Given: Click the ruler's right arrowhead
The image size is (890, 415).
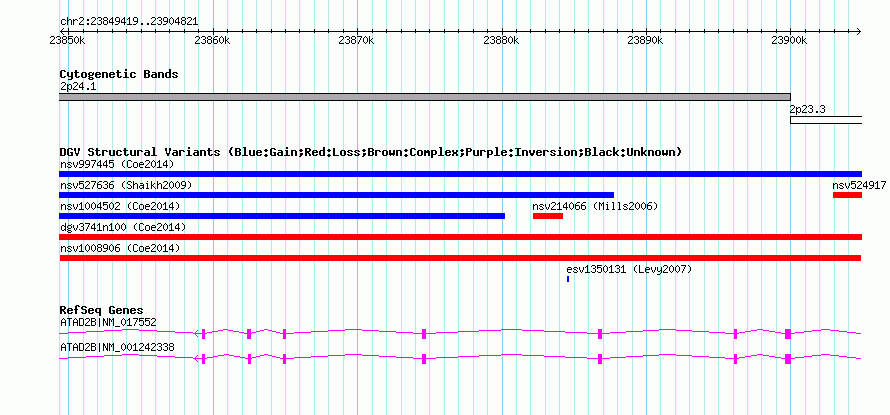Looking at the screenshot, I should coord(858,31).
